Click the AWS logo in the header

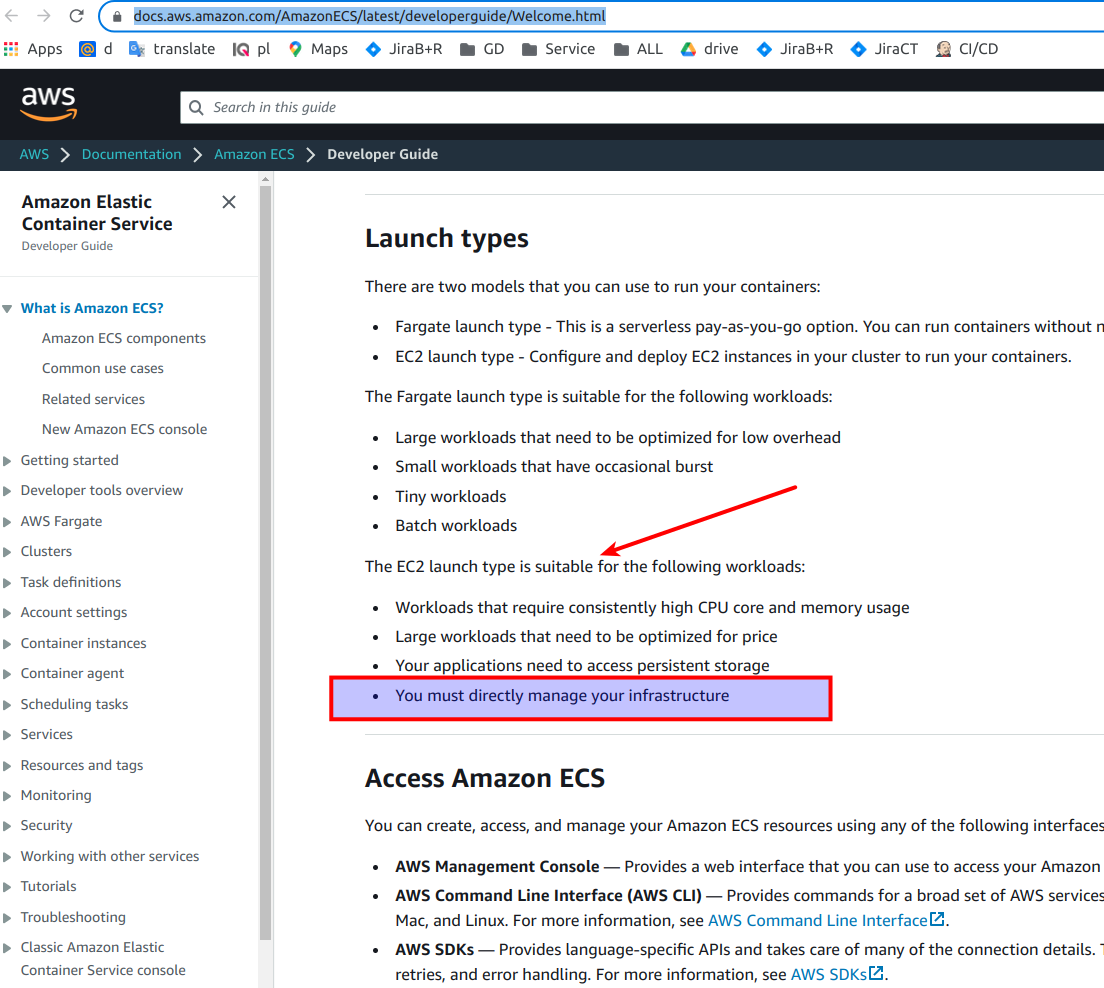coord(47,103)
